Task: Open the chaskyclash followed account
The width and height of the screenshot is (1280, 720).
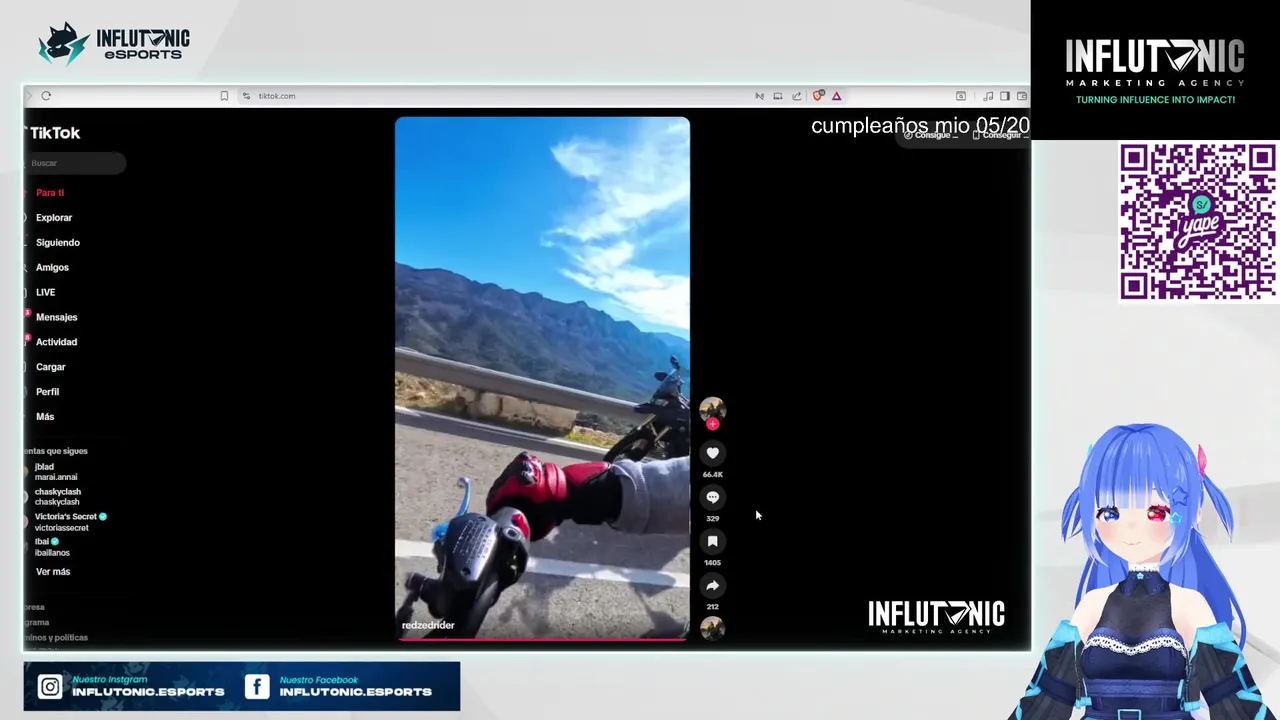Action: 58,497
